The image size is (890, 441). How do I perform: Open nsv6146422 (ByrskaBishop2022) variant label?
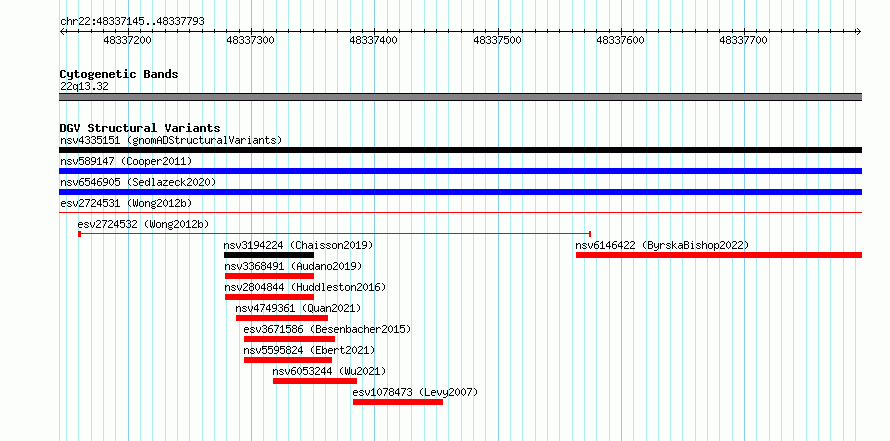[662, 245]
